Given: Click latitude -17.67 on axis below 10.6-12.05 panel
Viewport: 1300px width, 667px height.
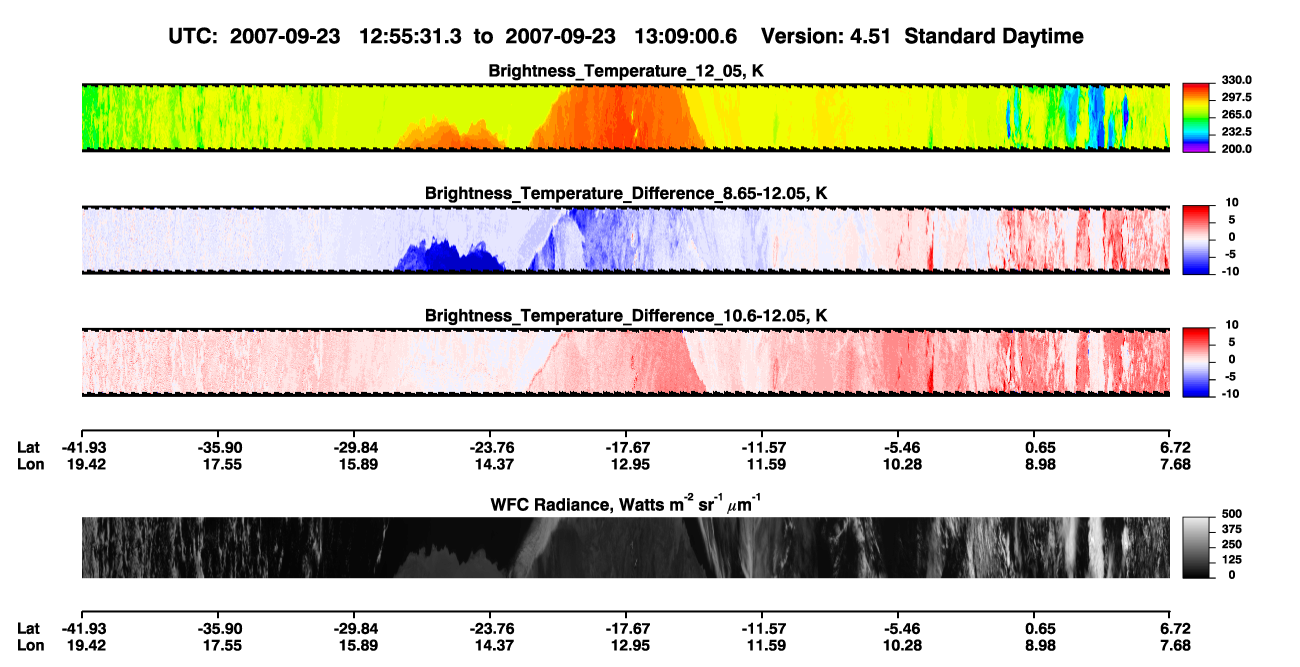Looking at the screenshot, I should pyautogui.click(x=625, y=448).
